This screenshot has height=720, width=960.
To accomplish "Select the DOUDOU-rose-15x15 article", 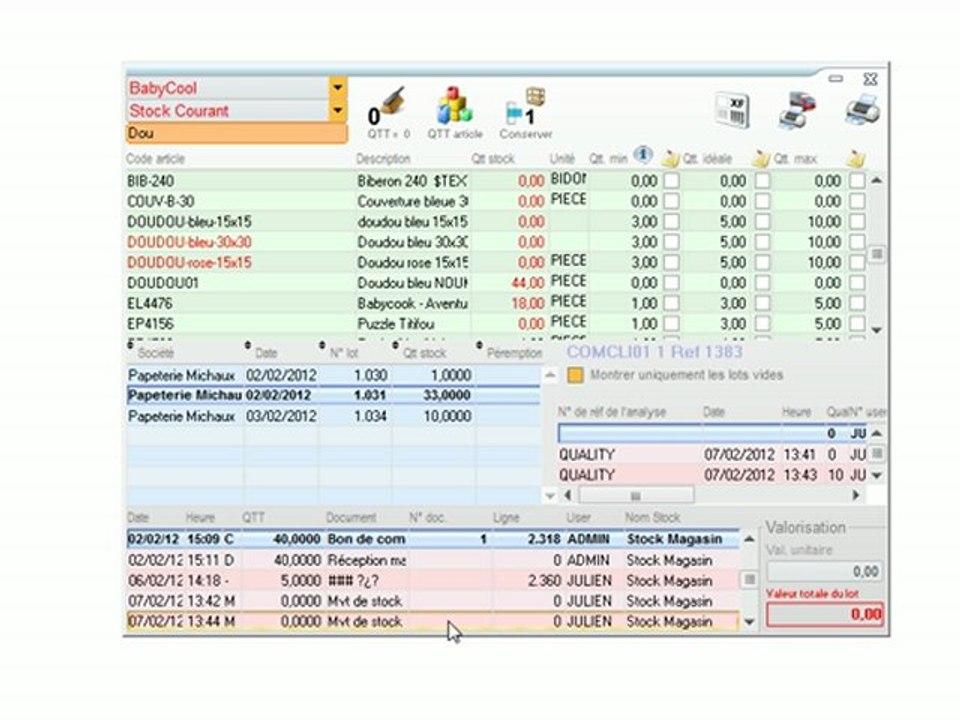I will coord(497,262).
